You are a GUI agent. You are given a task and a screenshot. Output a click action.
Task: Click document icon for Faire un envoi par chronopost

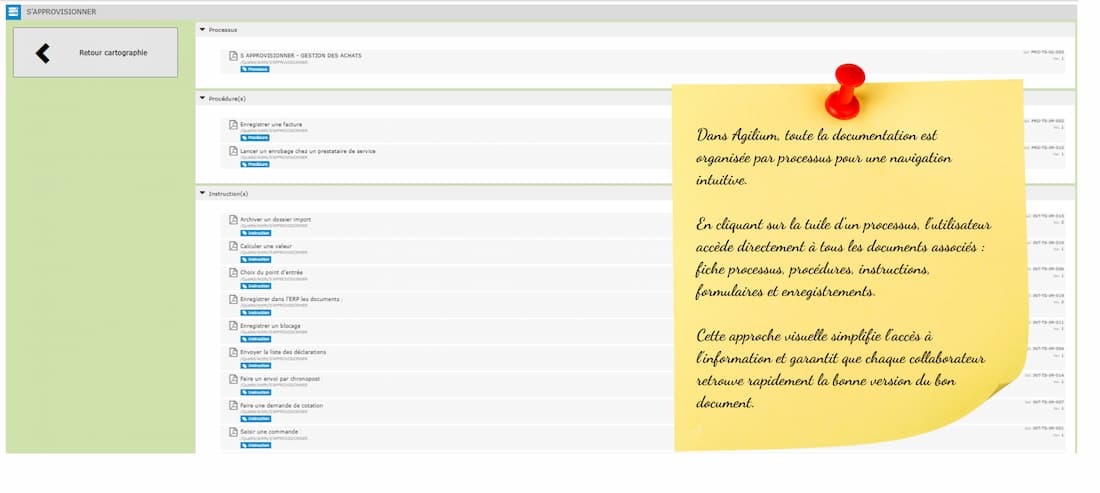(233, 379)
